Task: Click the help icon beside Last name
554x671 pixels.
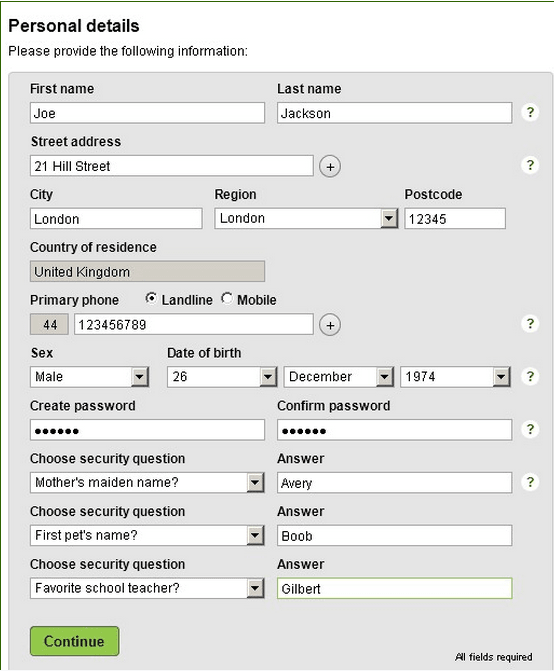Action: click(x=530, y=113)
